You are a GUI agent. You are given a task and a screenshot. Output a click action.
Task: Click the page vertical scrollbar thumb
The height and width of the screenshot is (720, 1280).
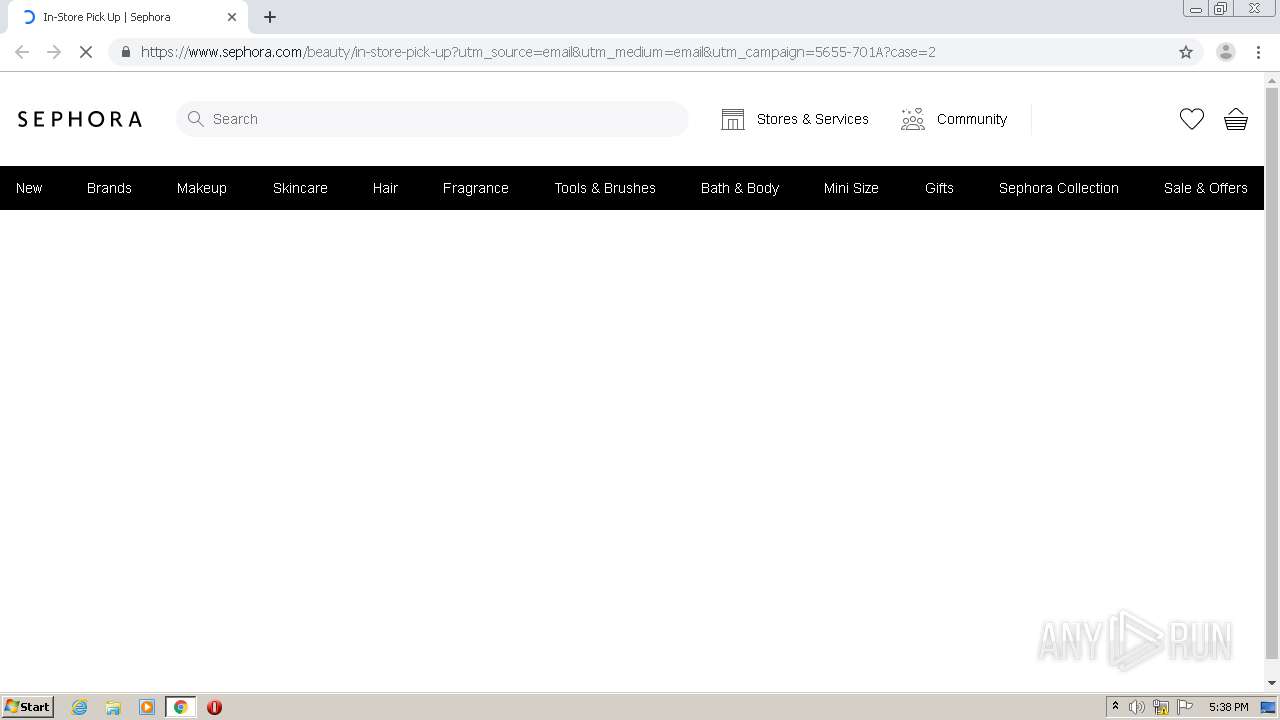coord(1272,373)
